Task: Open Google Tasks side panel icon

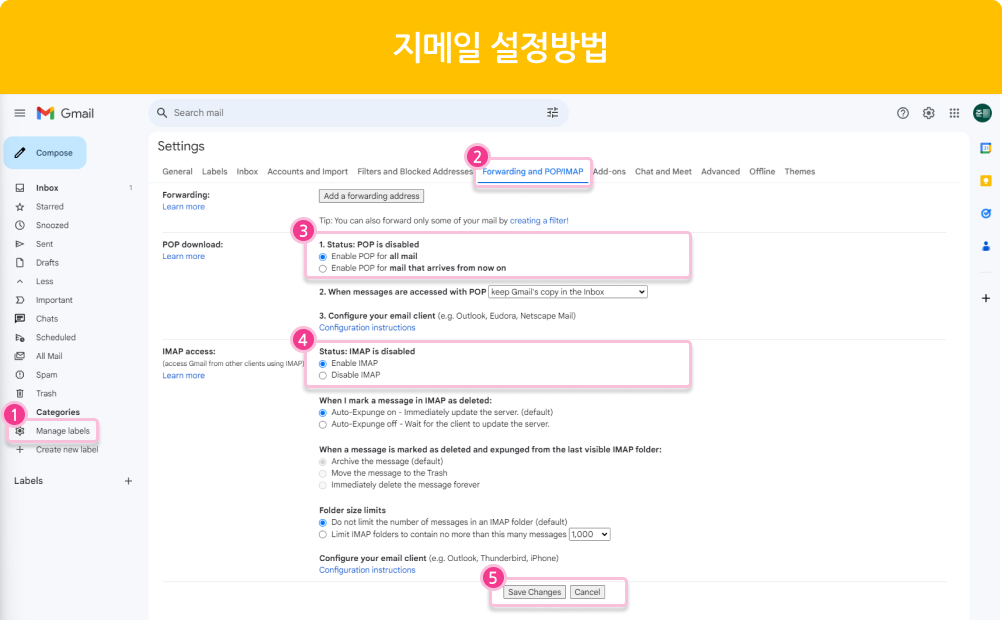Action: click(x=985, y=214)
